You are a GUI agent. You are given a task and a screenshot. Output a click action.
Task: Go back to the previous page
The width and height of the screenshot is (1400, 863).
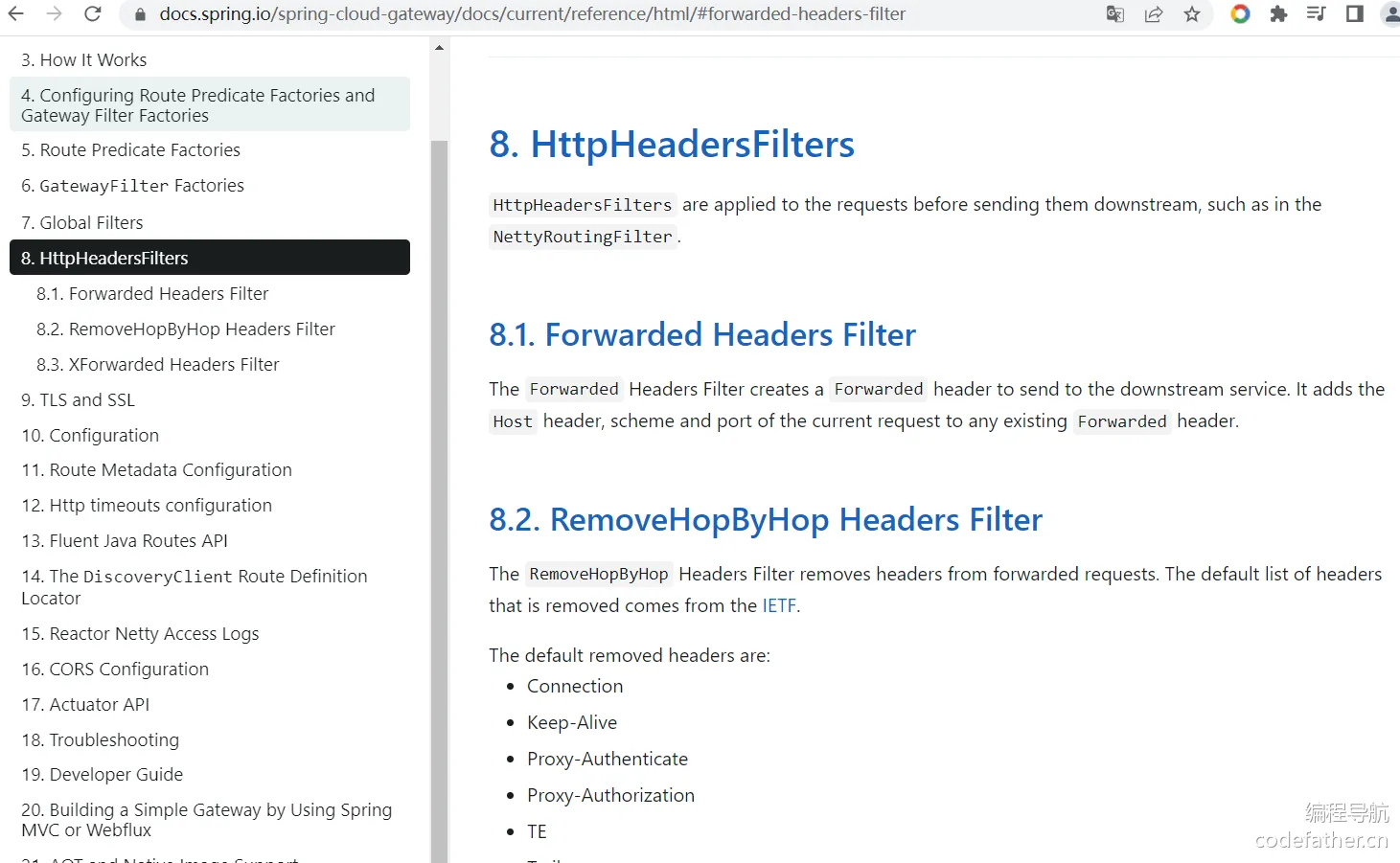tap(16, 14)
